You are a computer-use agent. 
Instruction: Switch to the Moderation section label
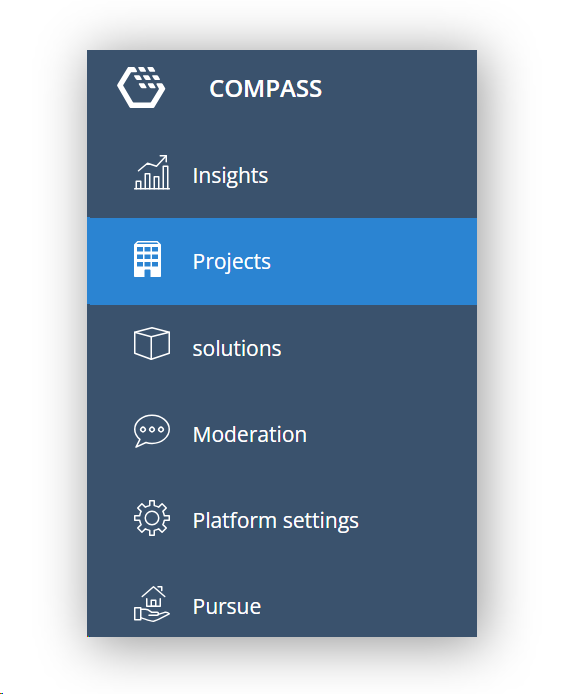coord(250,435)
